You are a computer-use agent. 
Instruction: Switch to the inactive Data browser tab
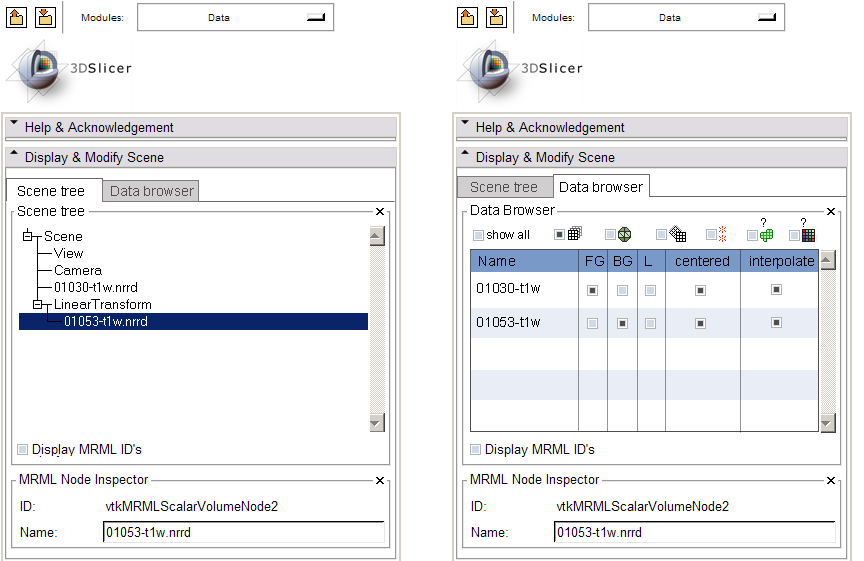pos(152,191)
